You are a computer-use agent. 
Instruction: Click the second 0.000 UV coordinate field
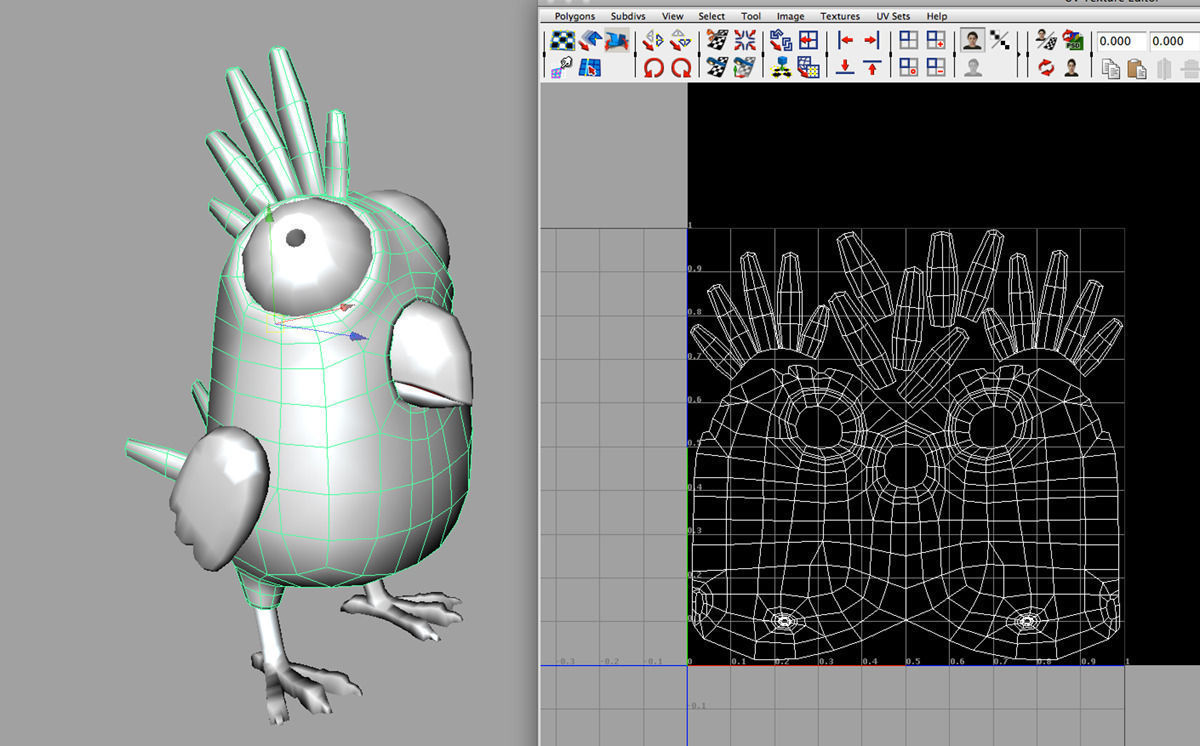[1174, 41]
